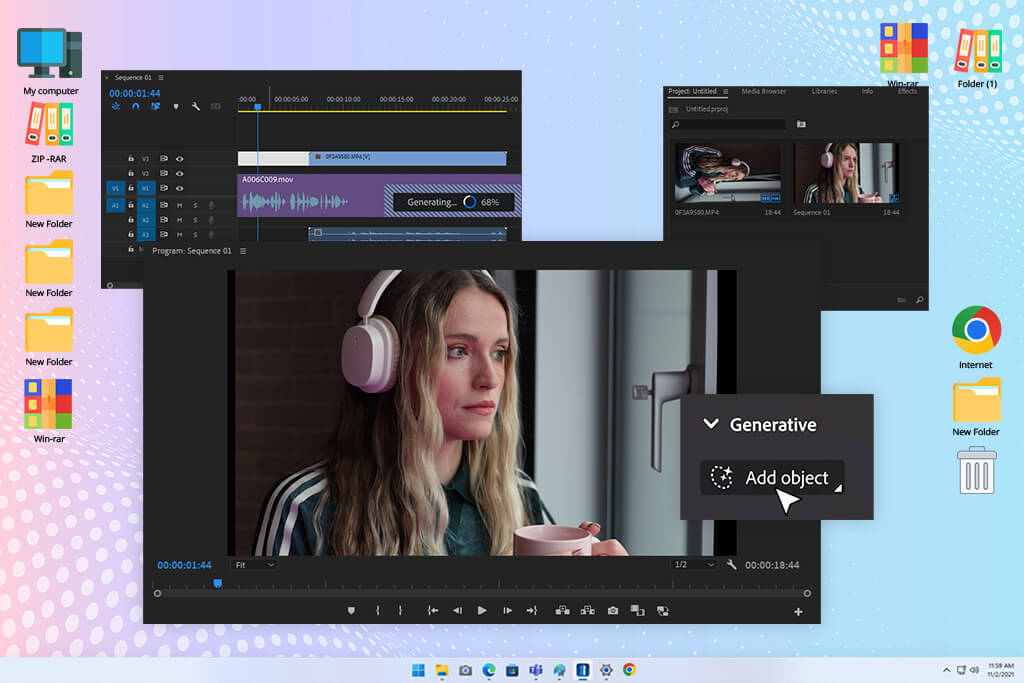This screenshot has width=1024, height=683.
Task: Click the Lift button
Action: click(562, 611)
